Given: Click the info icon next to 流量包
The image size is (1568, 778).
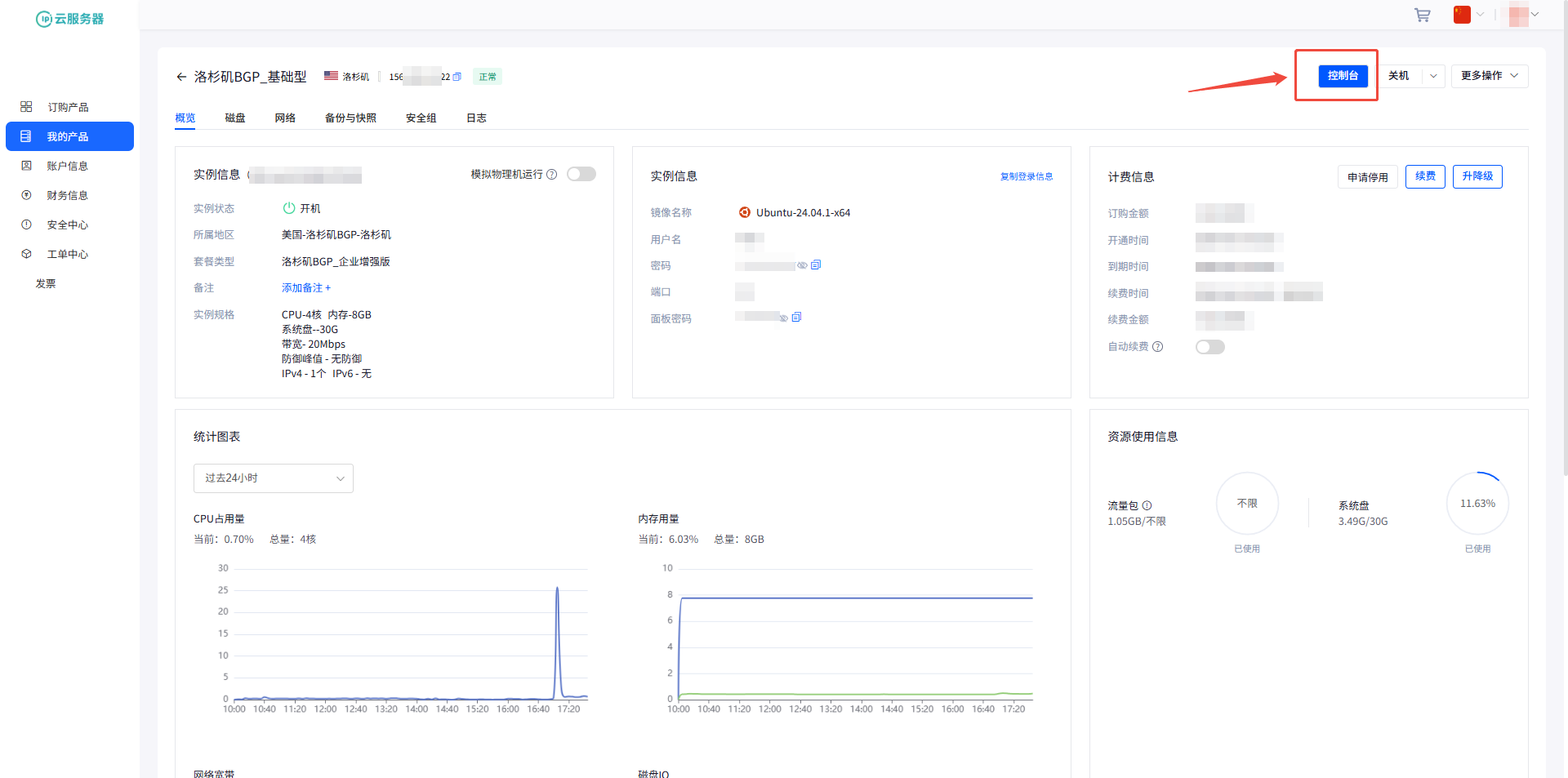Looking at the screenshot, I should point(1147,505).
